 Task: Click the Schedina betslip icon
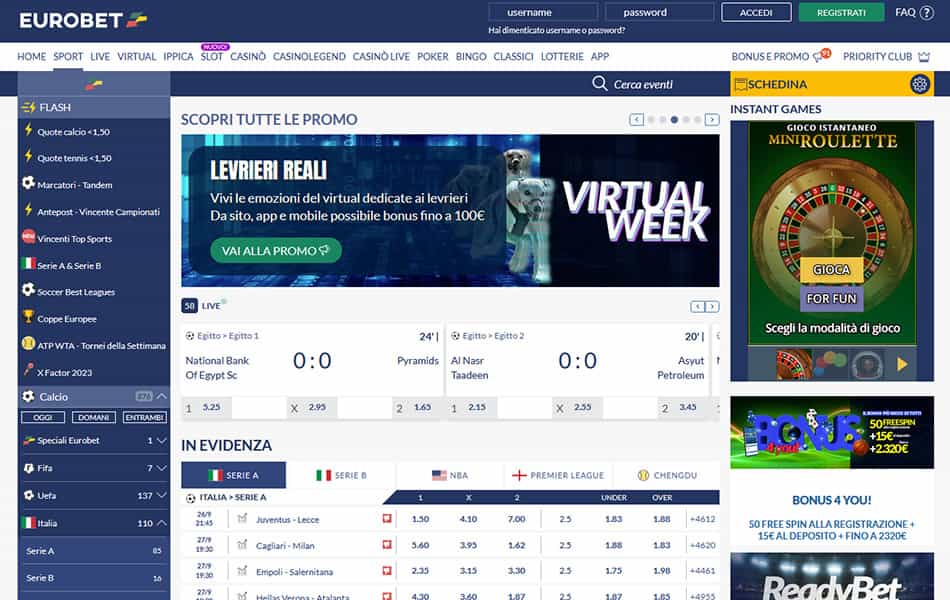(x=740, y=84)
